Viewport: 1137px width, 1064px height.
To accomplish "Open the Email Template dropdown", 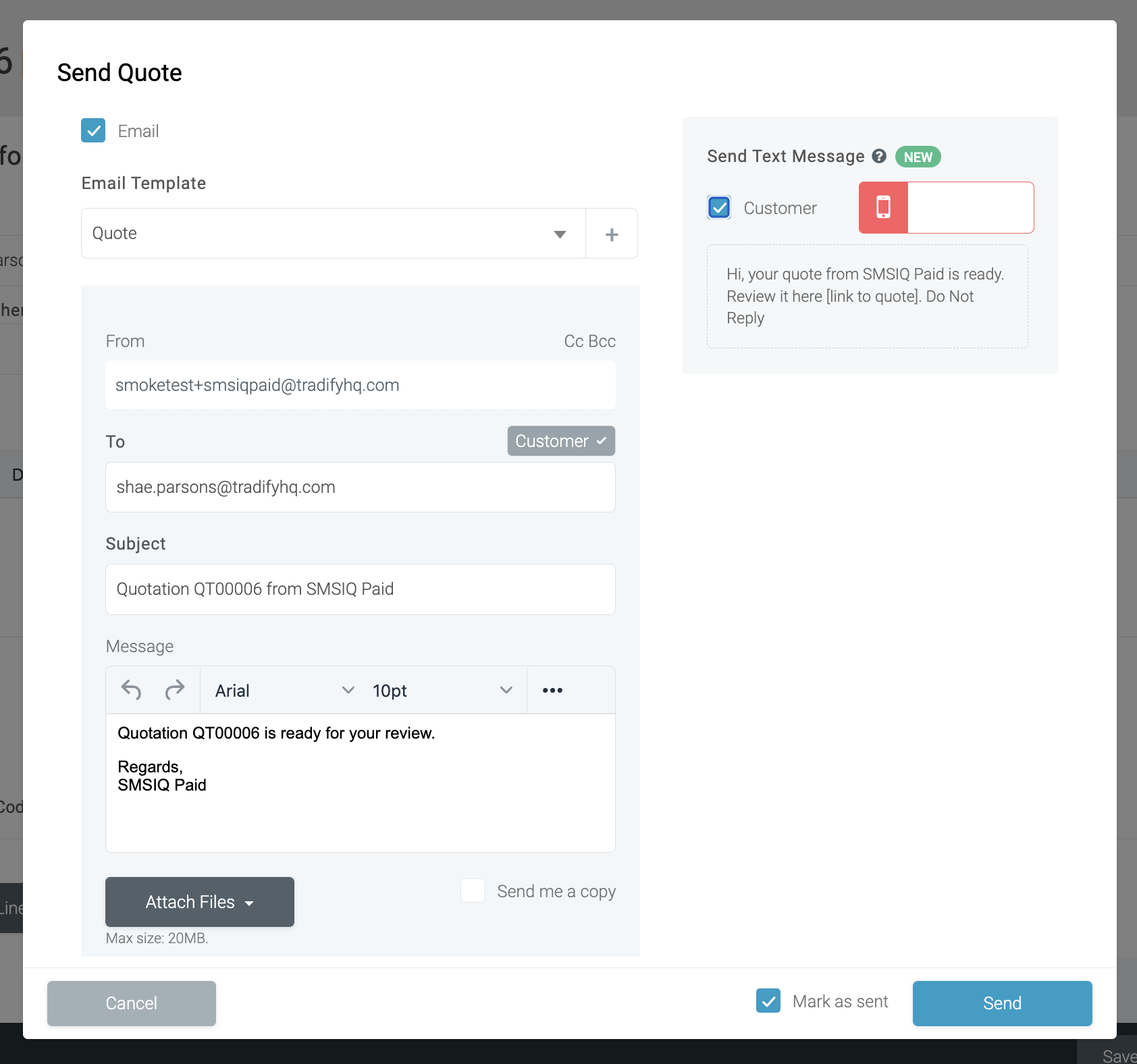I will click(559, 233).
